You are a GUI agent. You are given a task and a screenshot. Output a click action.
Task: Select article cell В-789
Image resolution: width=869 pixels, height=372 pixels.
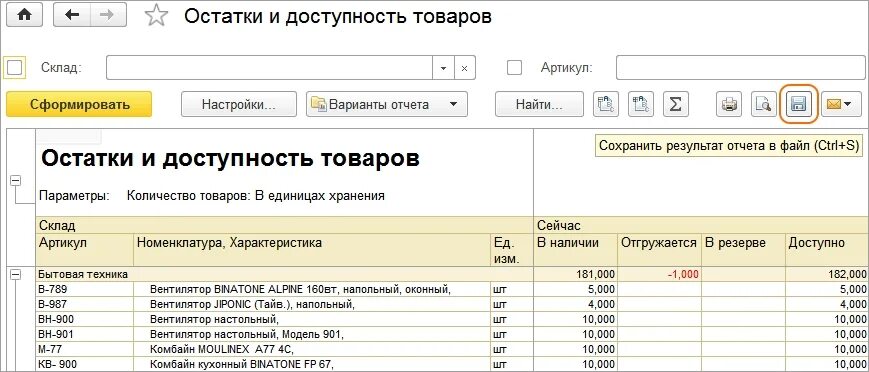[85, 289]
